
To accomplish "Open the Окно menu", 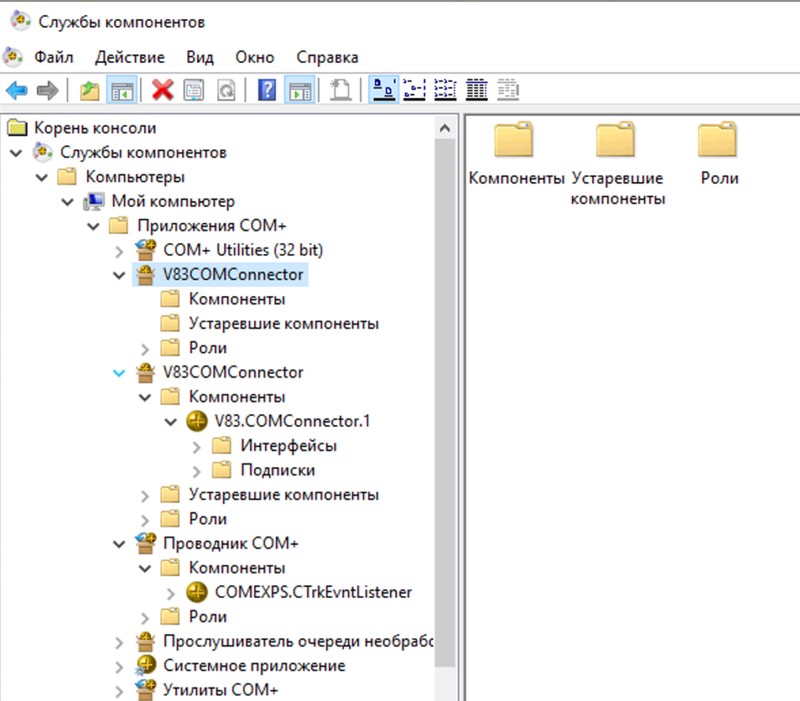I will 255,57.
